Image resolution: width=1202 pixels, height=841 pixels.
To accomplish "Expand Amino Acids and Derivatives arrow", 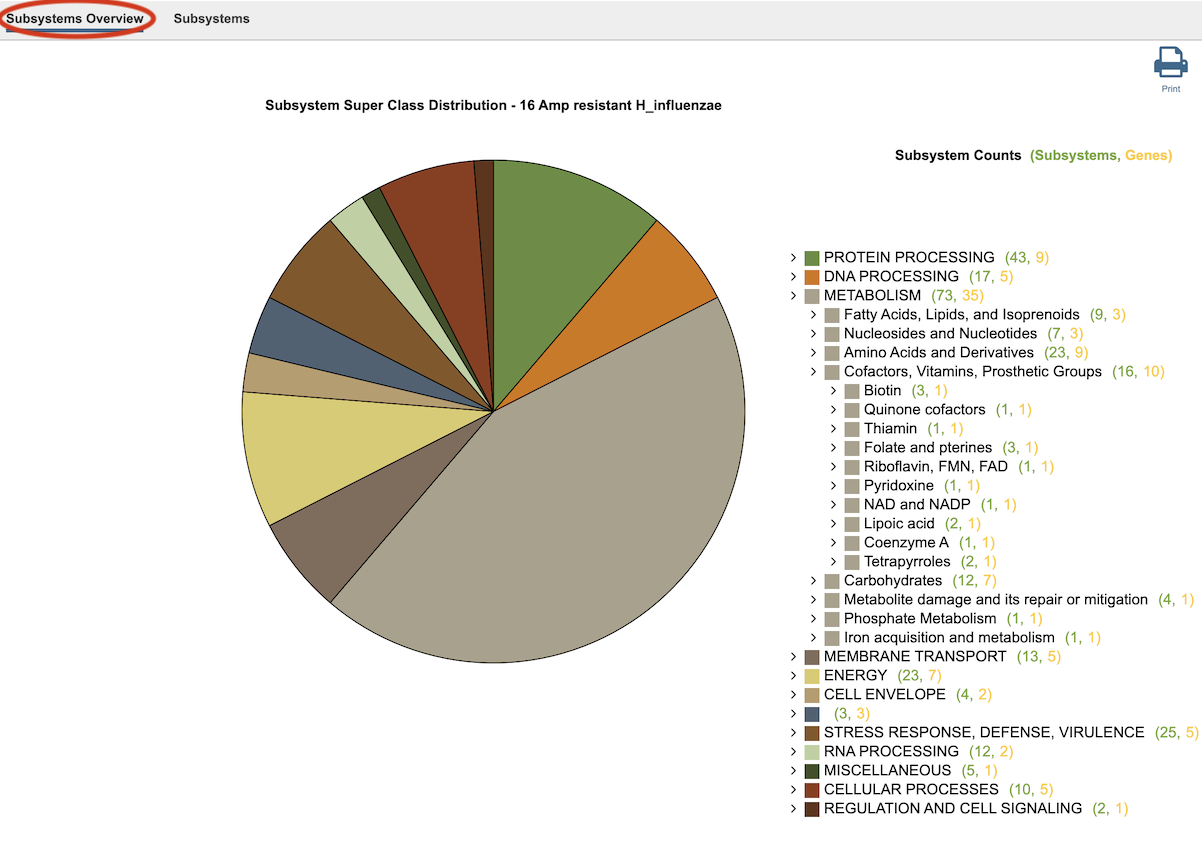I will pos(813,352).
